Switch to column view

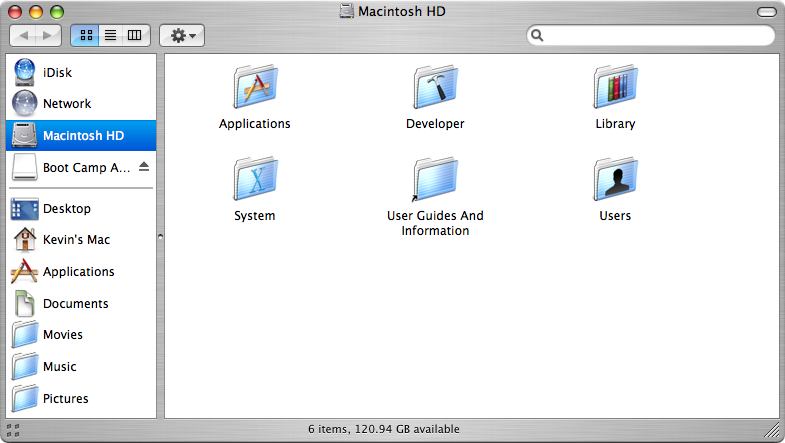(x=135, y=36)
